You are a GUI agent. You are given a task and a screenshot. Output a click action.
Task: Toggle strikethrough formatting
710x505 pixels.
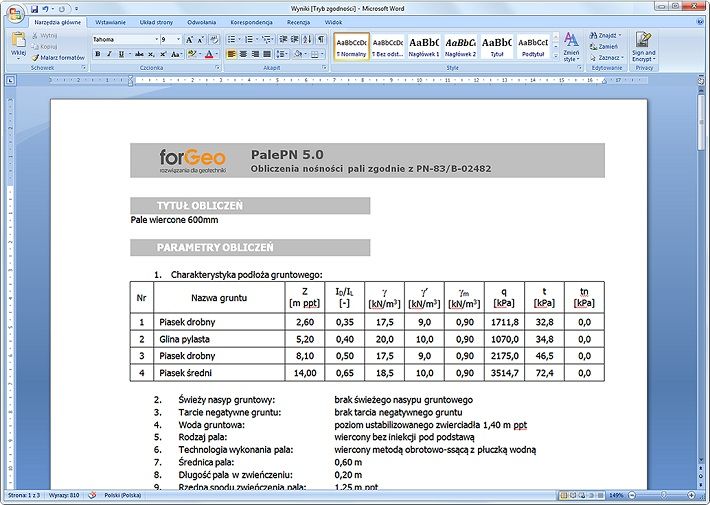tap(139, 54)
